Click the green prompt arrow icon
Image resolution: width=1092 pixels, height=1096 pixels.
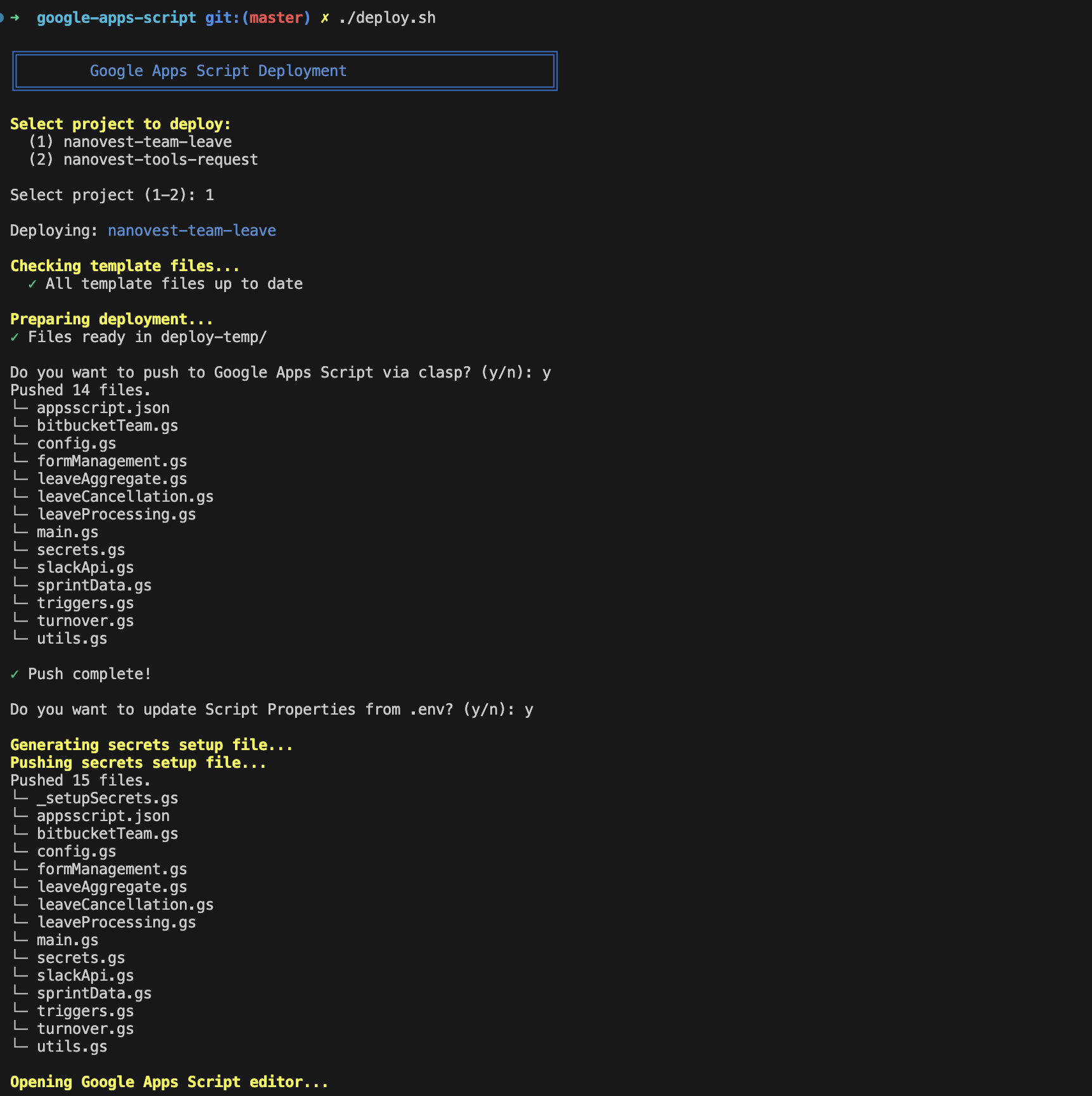(x=14, y=18)
